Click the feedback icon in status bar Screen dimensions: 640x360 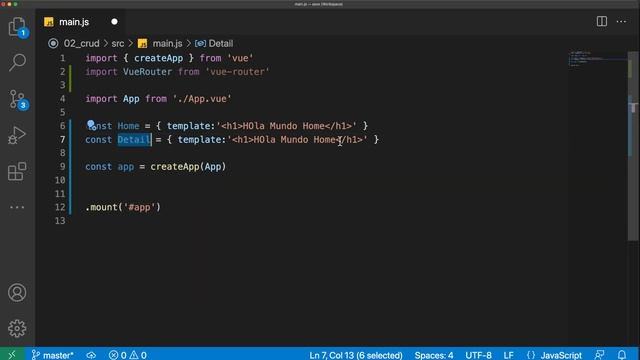pyautogui.click(x=600, y=355)
